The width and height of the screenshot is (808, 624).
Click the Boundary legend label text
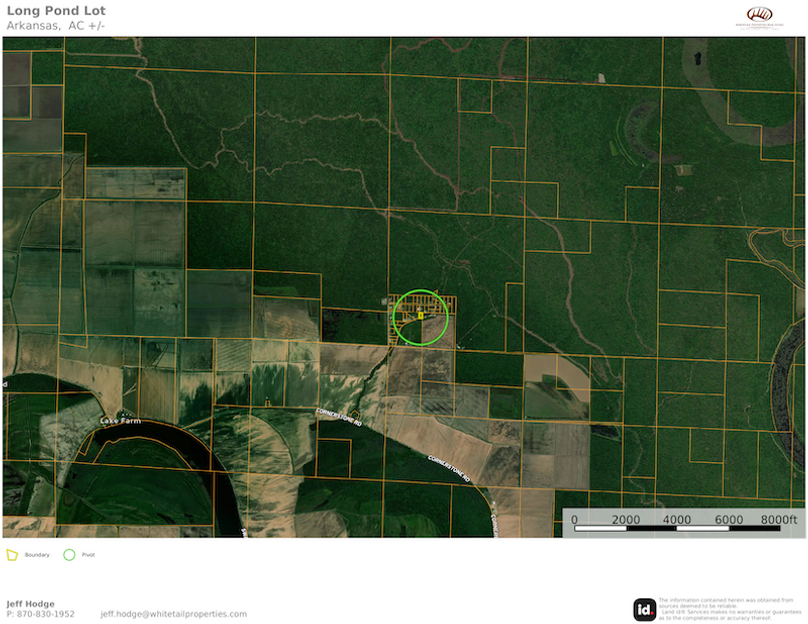pyautogui.click(x=37, y=554)
